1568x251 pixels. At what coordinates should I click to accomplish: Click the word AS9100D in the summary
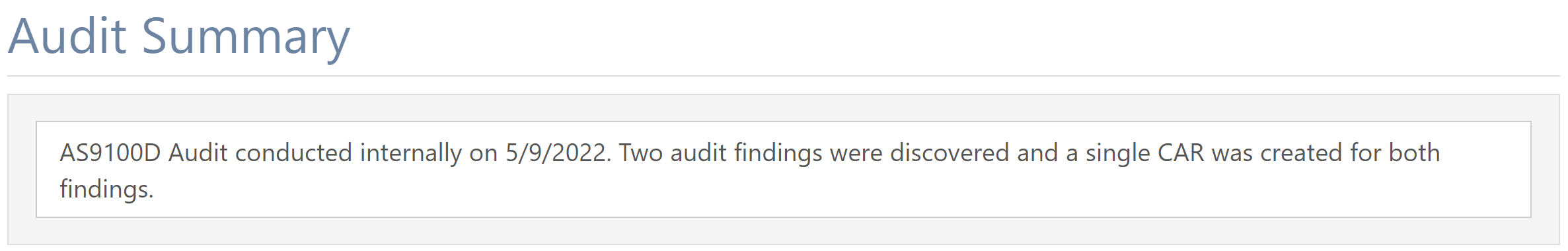tap(110, 153)
